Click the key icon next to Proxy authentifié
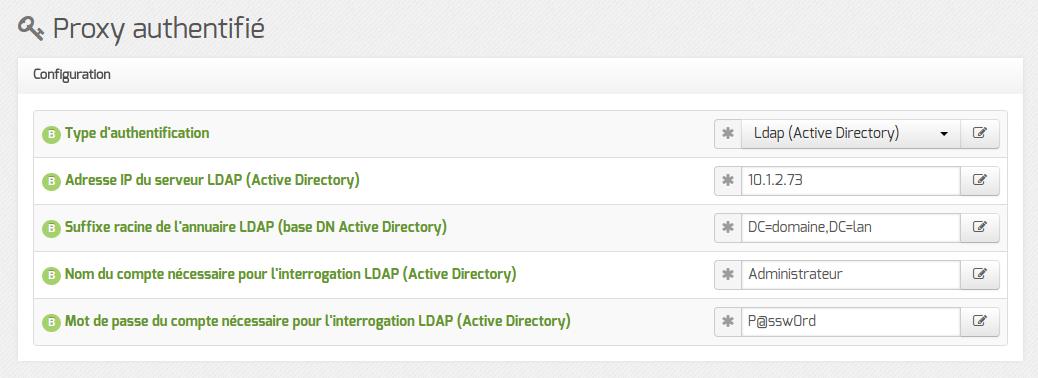The image size is (1038, 378). [x=31, y=29]
